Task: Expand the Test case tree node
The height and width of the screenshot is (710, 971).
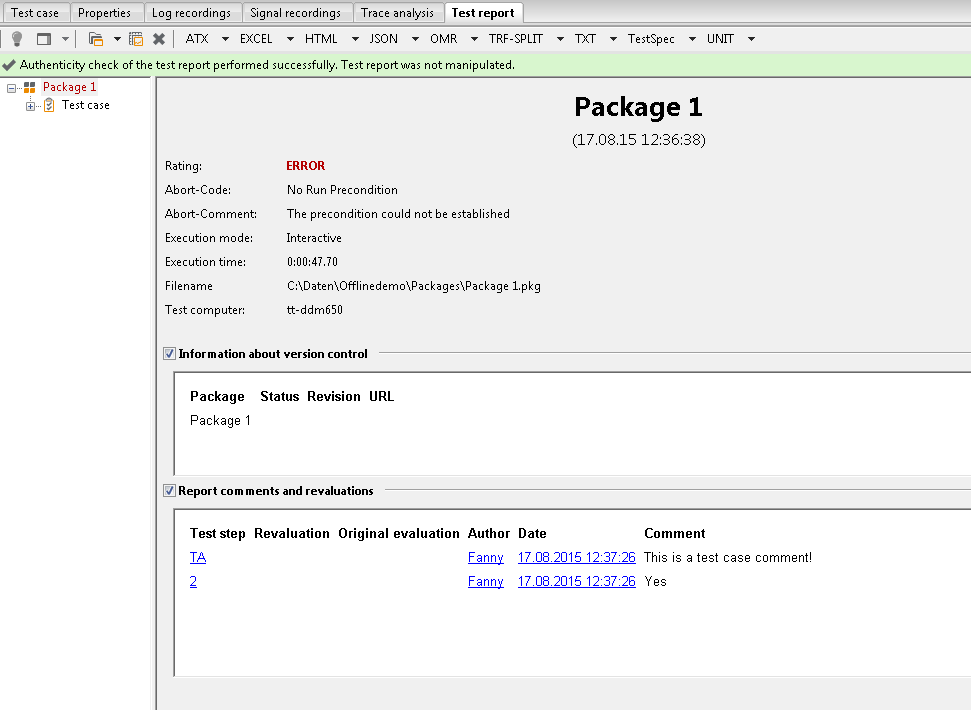Action: (x=30, y=106)
